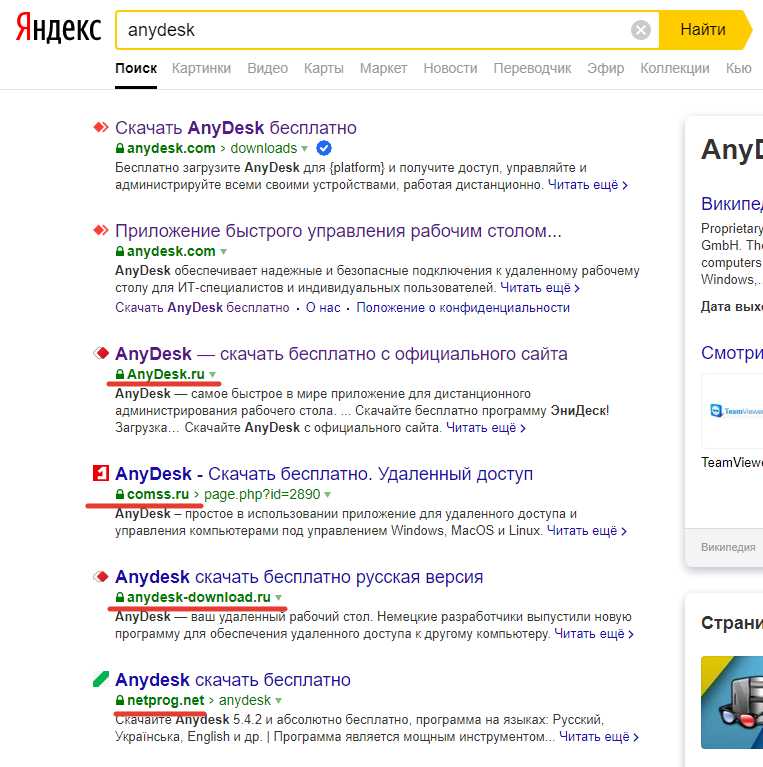Click 'Читать ещё' on AnyDesk.ru result

(x=486, y=428)
